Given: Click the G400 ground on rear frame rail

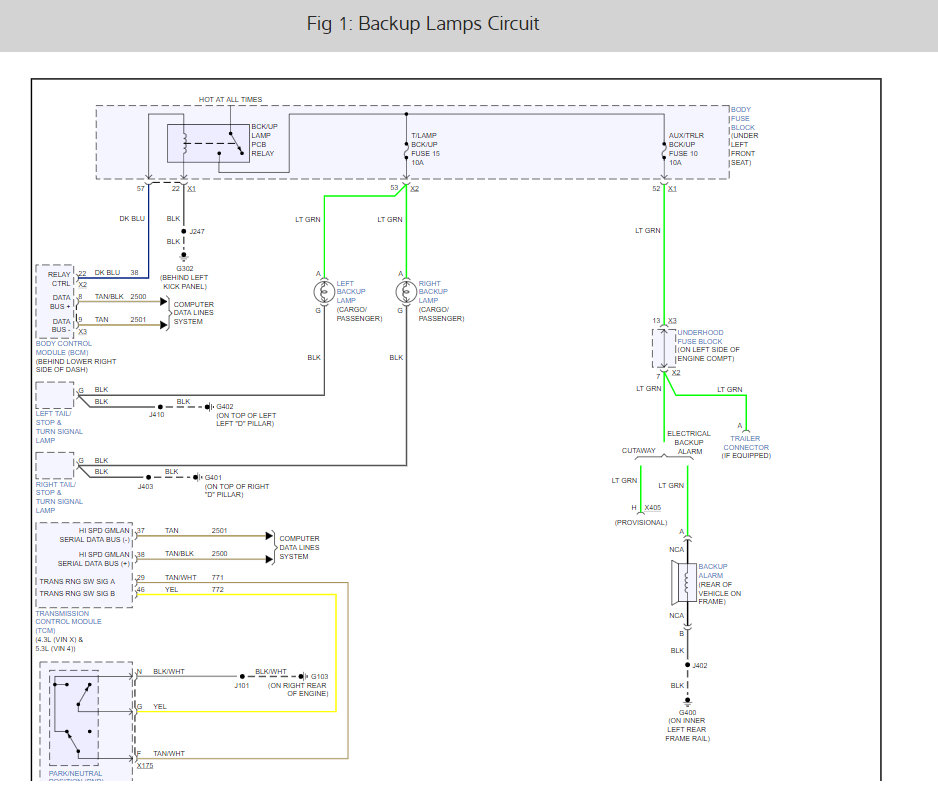Looking at the screenshot, I should pyautogui.click(x=689, y=701).
